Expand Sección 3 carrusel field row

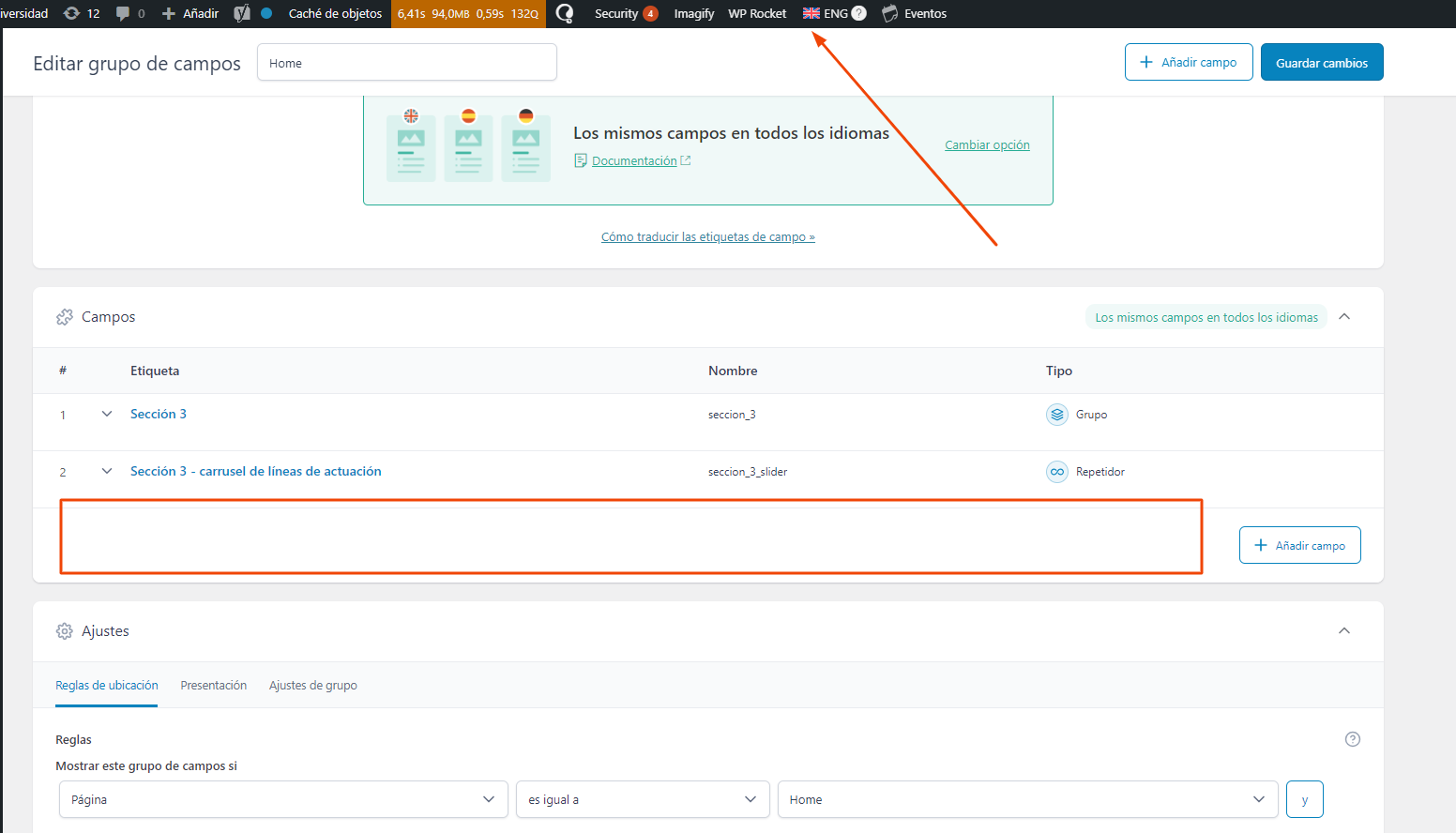click(x=107, y=471)
